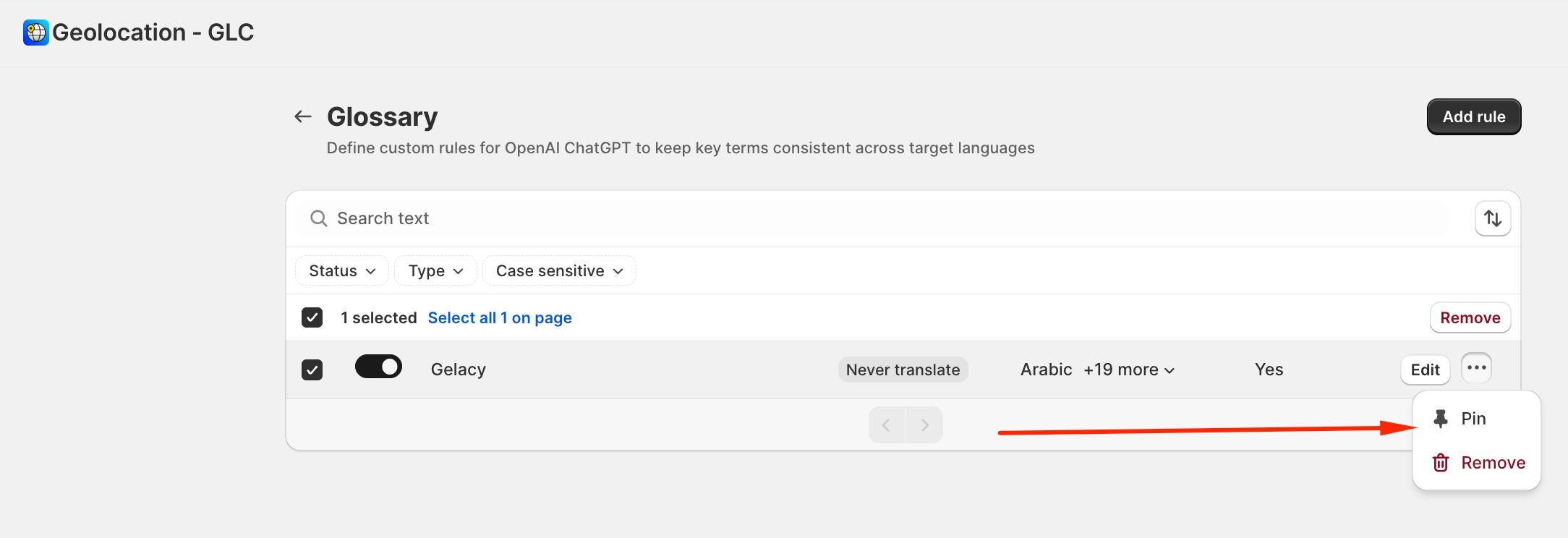1568x538 pixels.
Task: Open the three-dot more actions button
Action: pyautogui.click(x=1477, y=368)
